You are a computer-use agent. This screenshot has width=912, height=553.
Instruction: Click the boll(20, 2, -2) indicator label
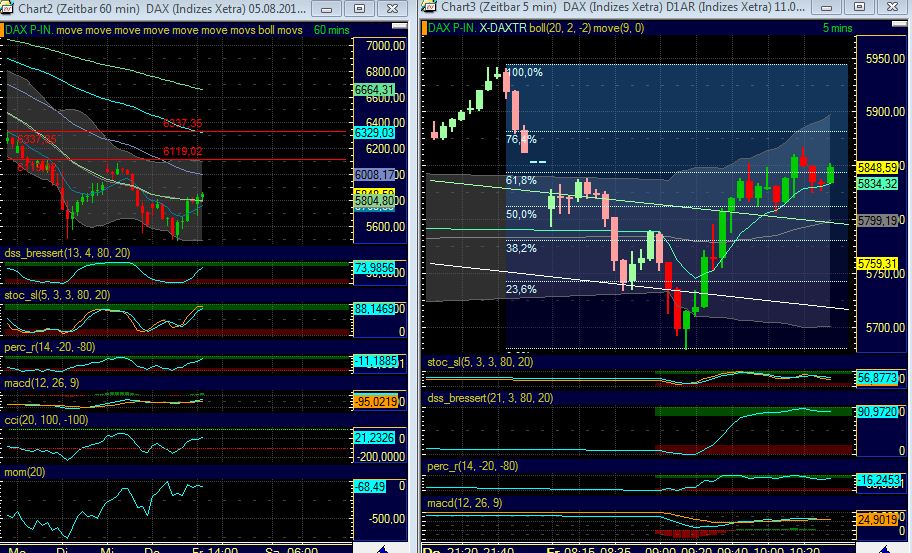[x=560, y=27]
